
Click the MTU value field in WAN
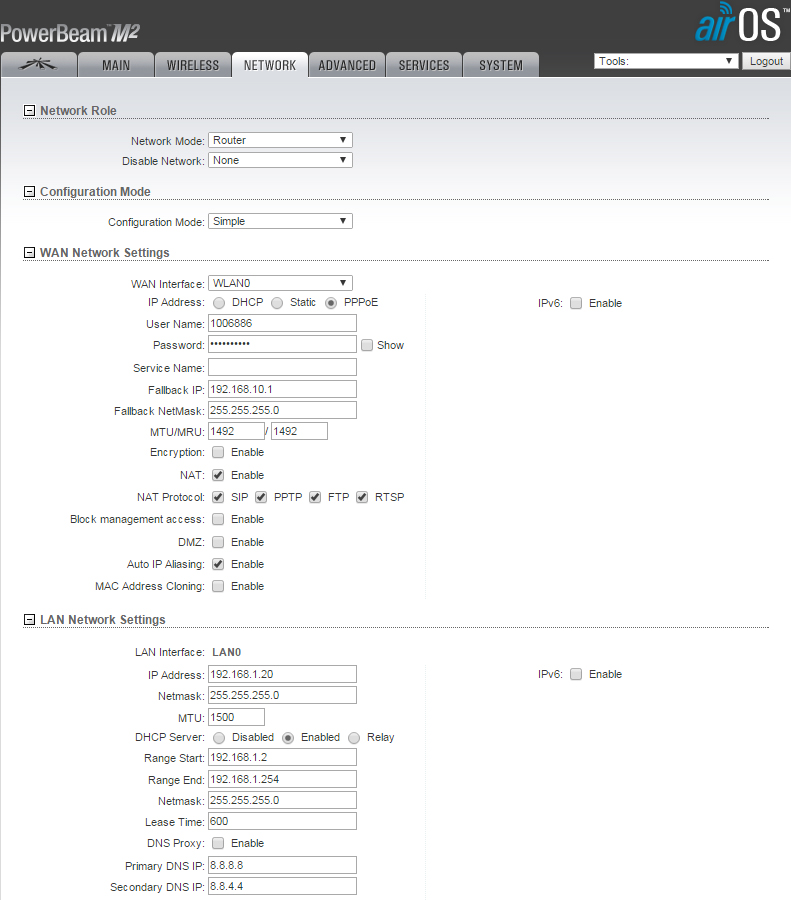[236, 431]
